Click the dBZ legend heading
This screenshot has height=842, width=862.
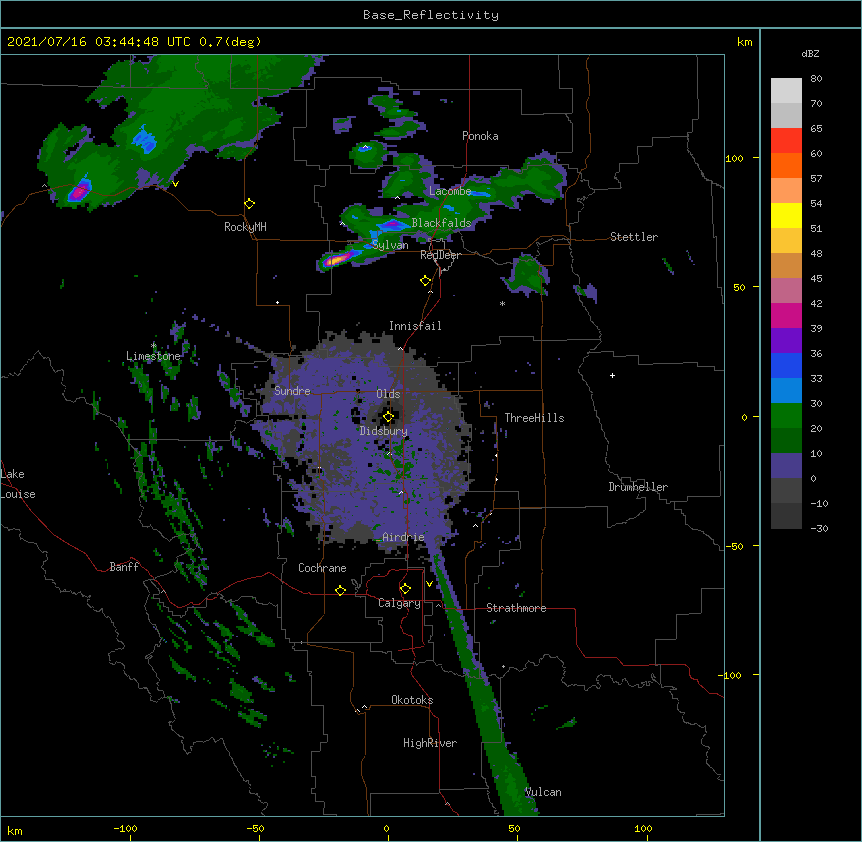810,54
